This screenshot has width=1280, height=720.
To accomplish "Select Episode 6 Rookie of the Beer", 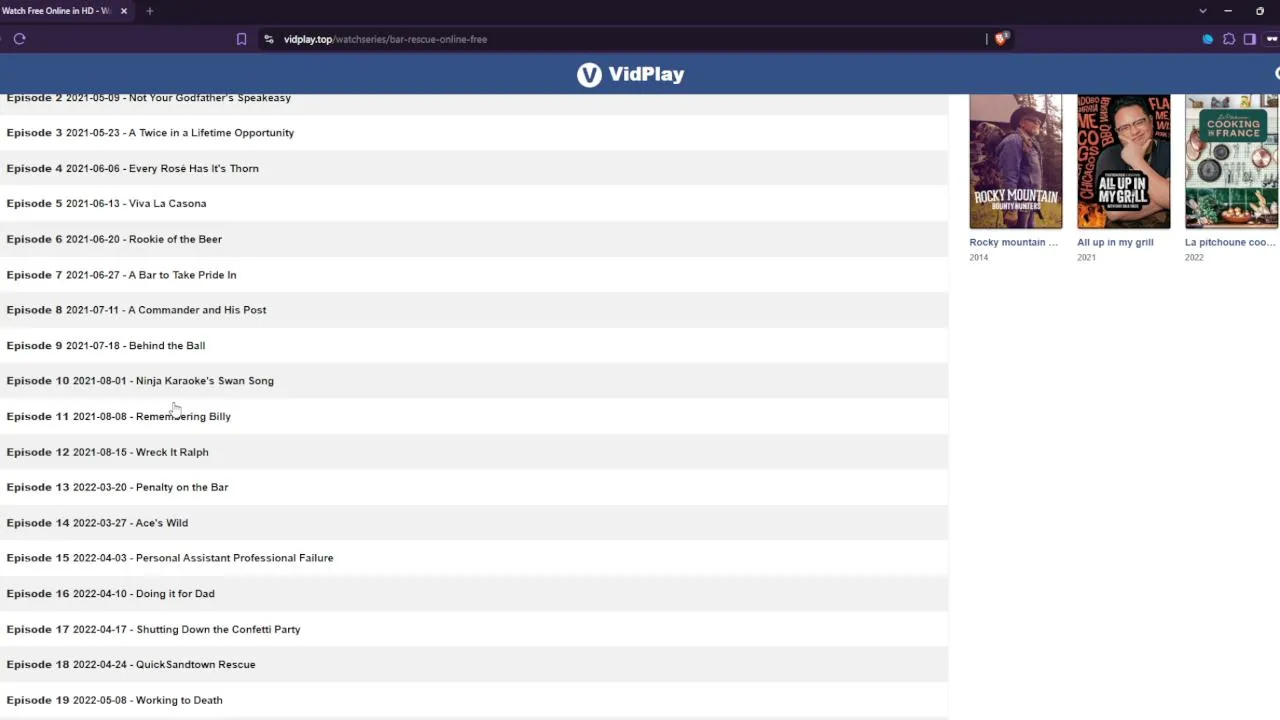I will pyautogui.click(x=474, y=239).
